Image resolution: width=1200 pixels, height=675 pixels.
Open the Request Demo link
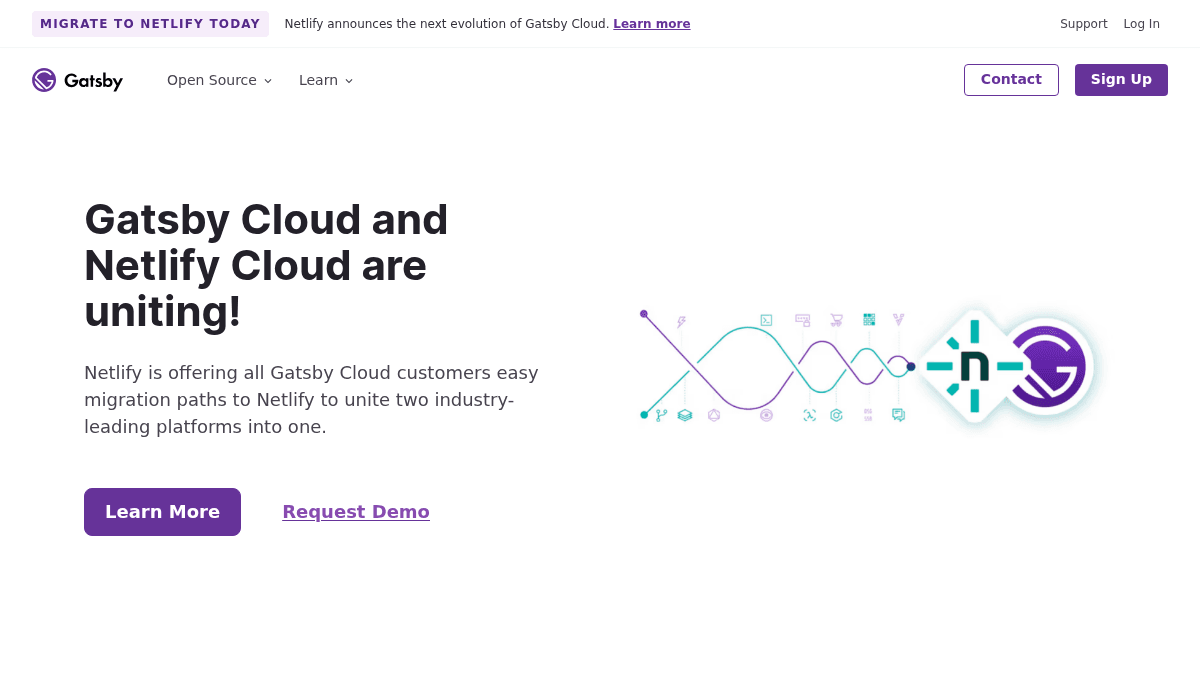pyautogui.click(x=356, y=512)
